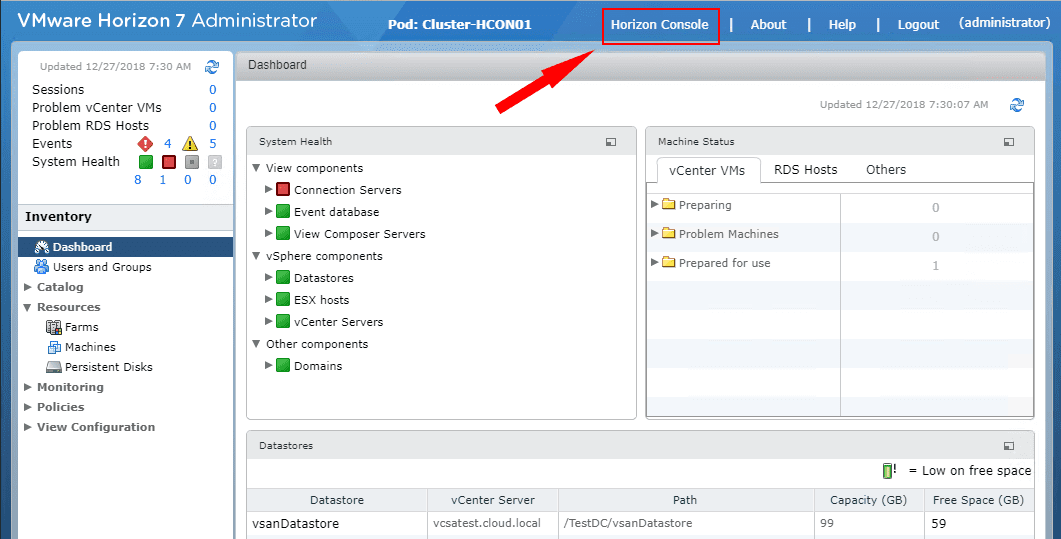Expand the Connection Servers node
The height and width of the screenshot is (539, 1061).
(x=269, y=189)
